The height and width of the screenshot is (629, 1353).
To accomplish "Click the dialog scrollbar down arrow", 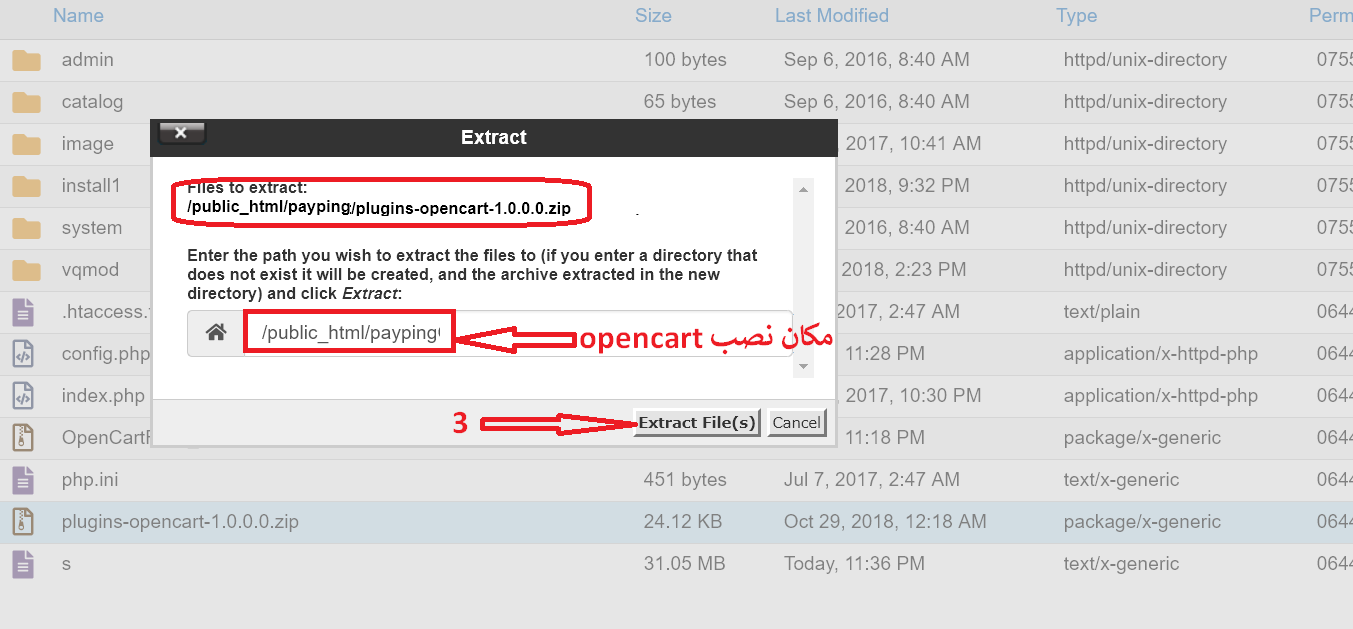I will (x=803, y=368).
